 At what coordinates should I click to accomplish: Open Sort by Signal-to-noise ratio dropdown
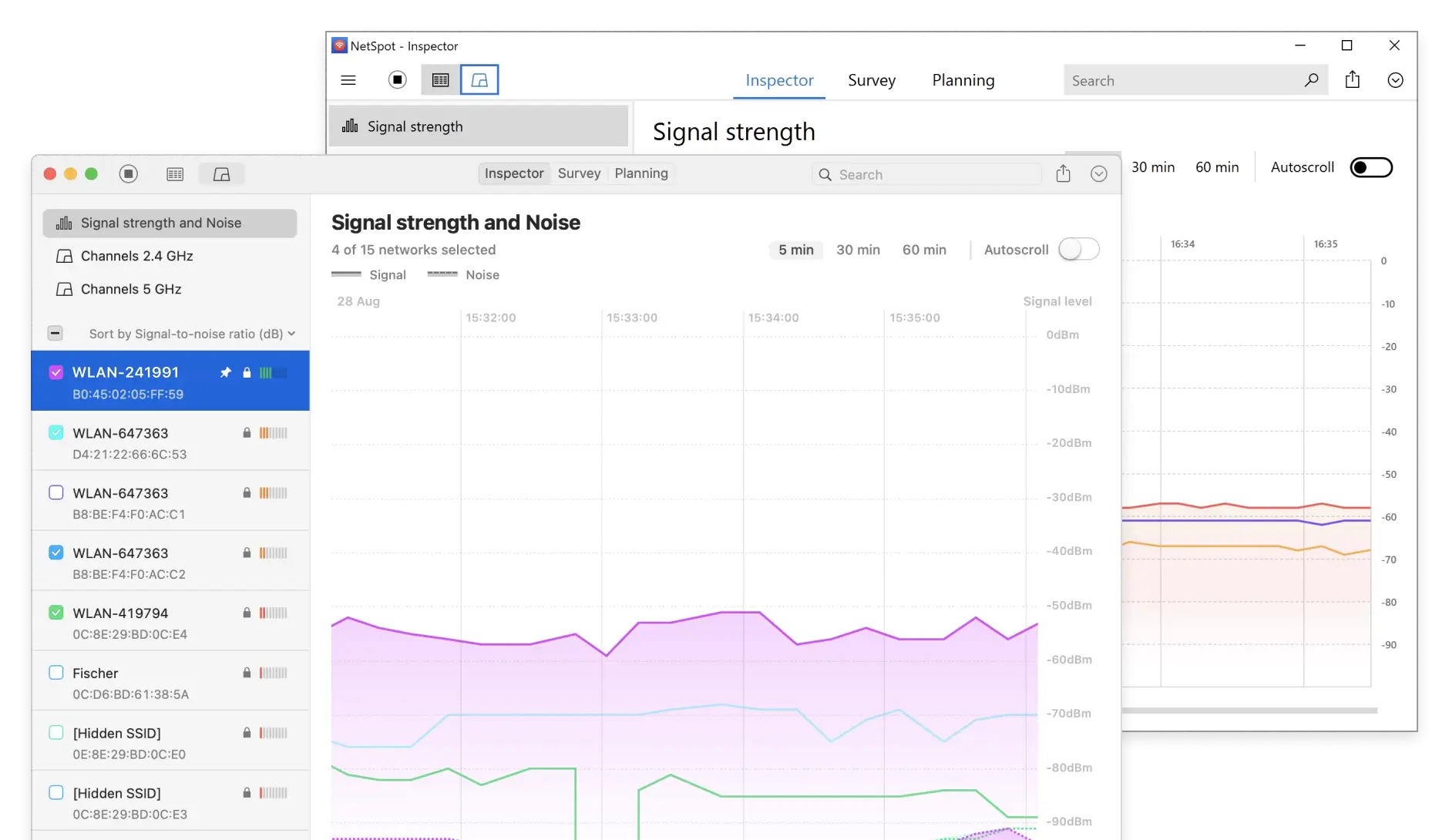[x=192, y=334]
